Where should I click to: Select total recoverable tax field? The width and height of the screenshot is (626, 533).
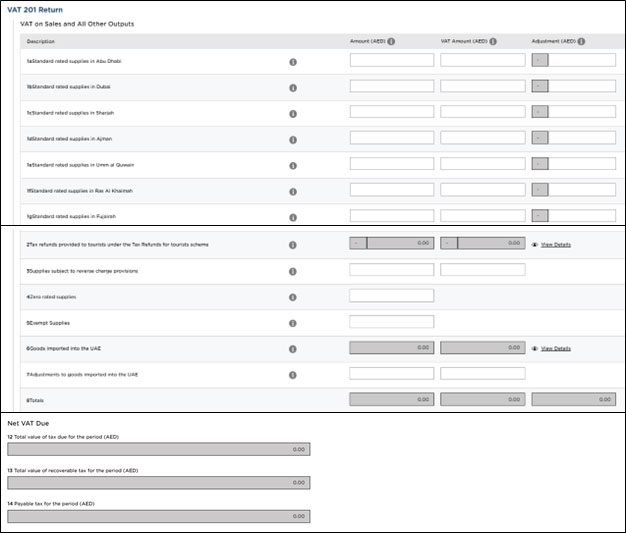tap(159, 483)
